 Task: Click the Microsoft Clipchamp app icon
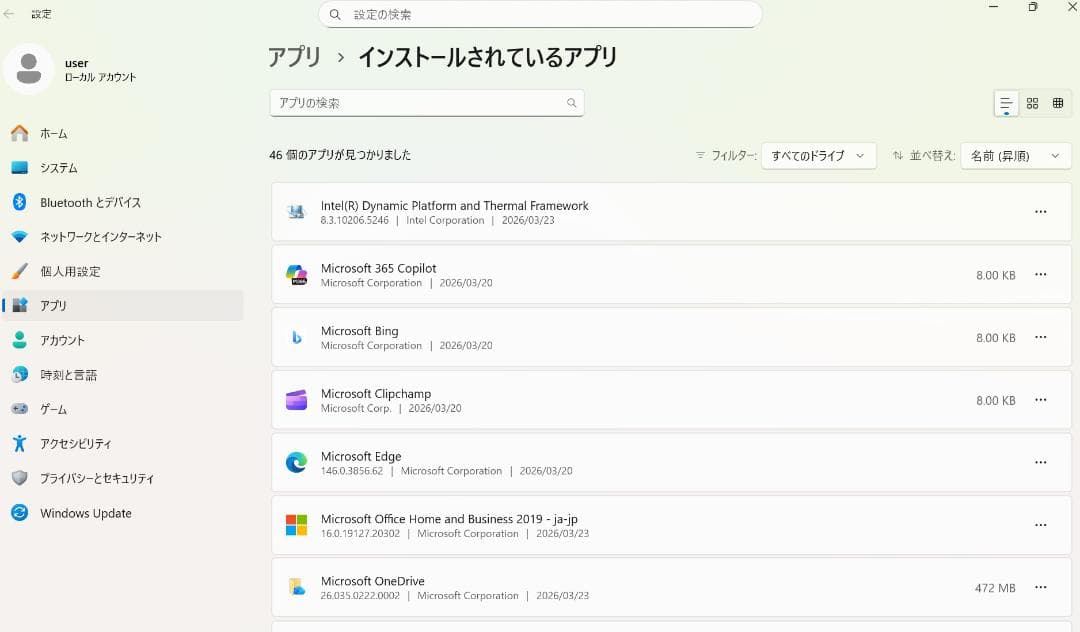296,400
